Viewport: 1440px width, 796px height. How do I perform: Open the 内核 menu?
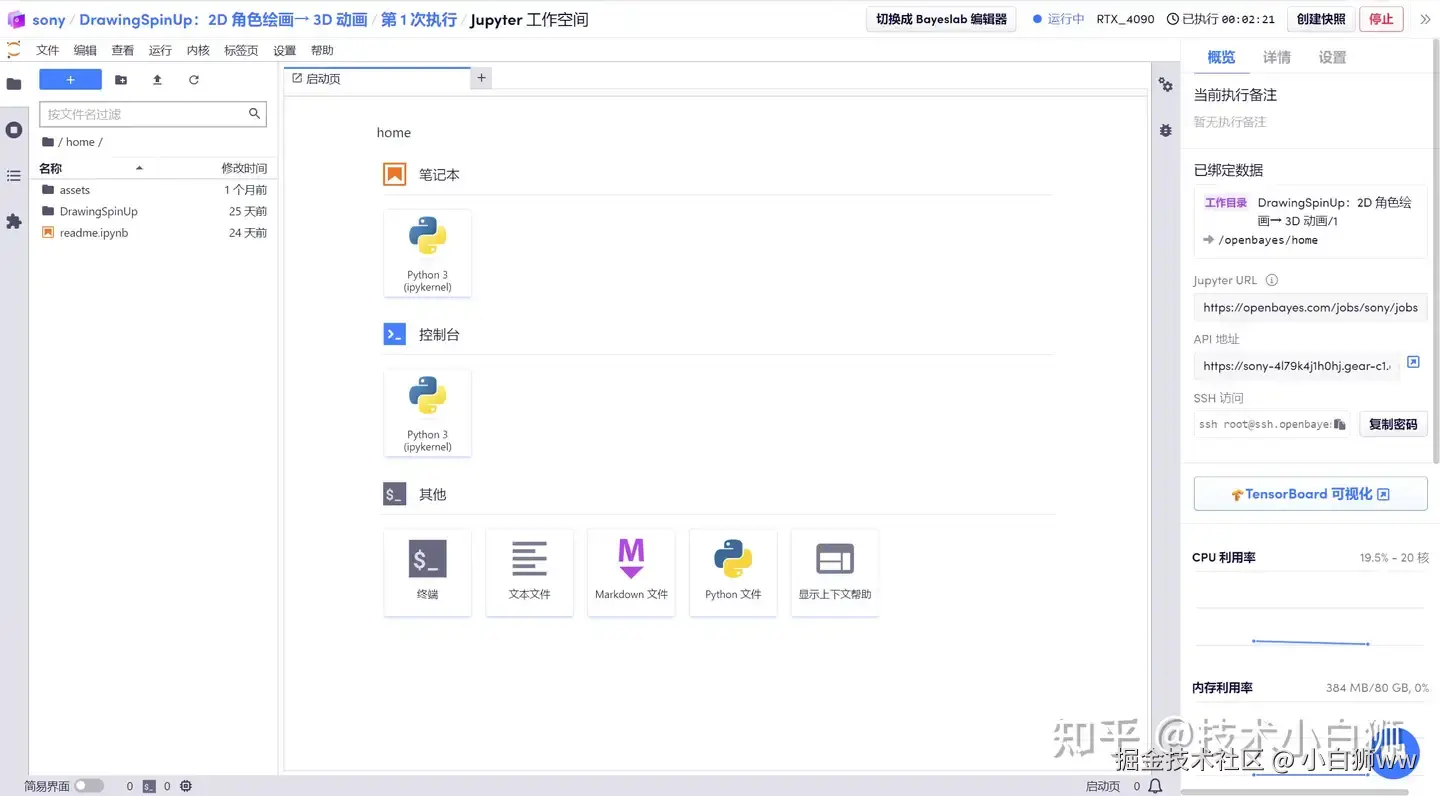tap(198, 50)
